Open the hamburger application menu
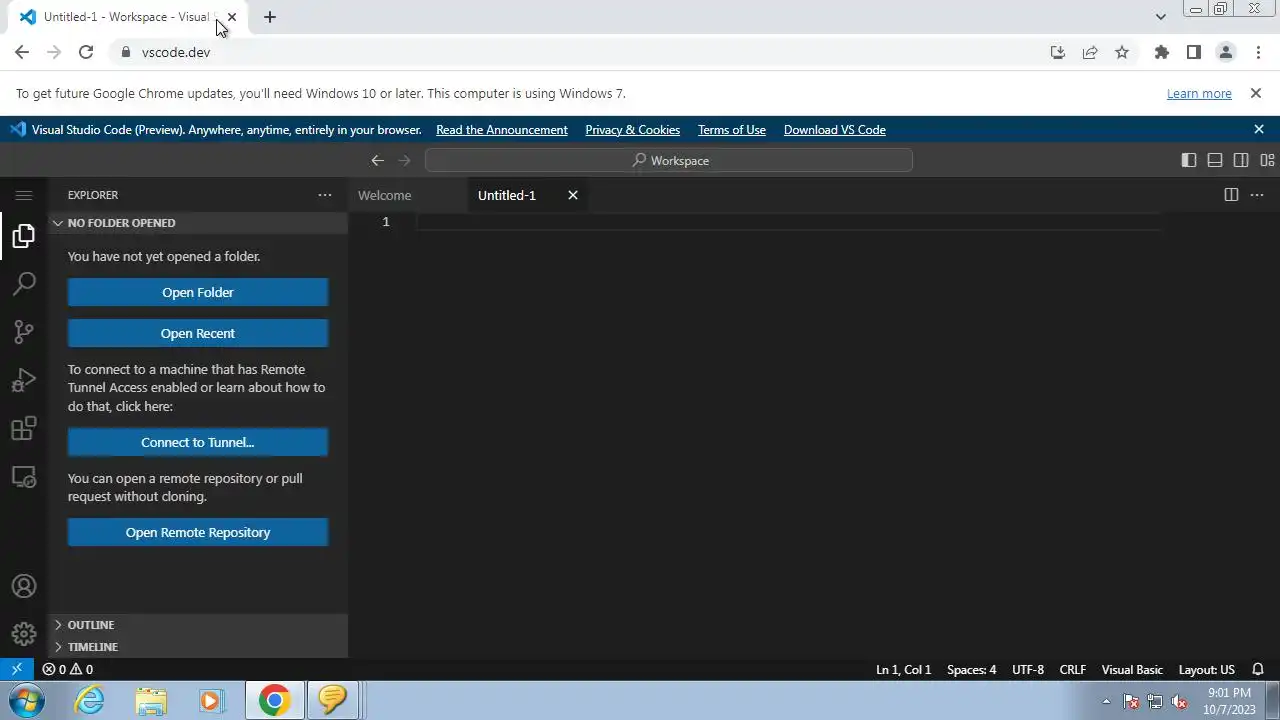Screen dimensions: 1280x720 tap(24, 195)
